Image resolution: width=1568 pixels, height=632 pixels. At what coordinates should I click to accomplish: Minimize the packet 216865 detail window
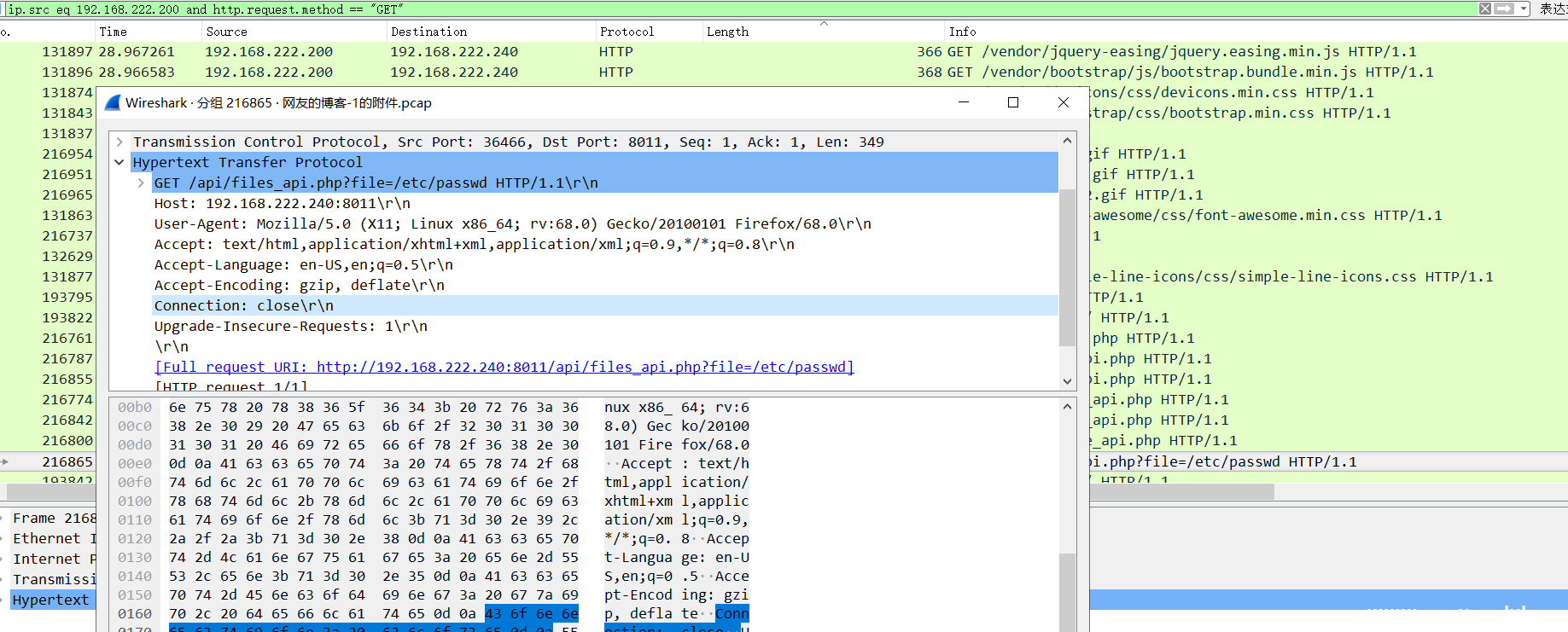(964, 102)
